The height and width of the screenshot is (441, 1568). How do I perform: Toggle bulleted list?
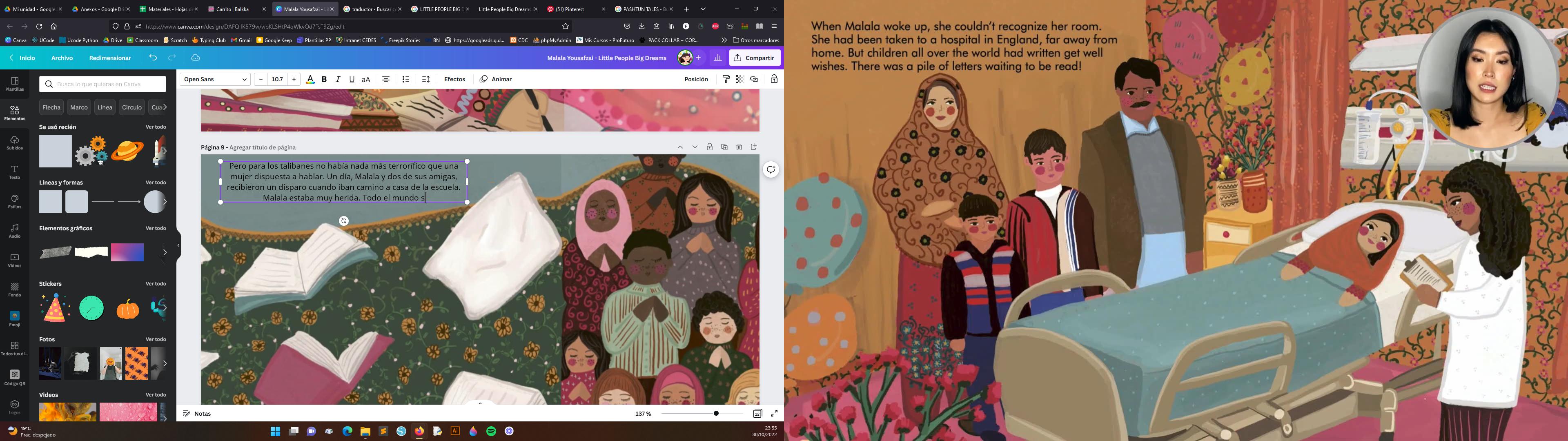tap(406, 79)
